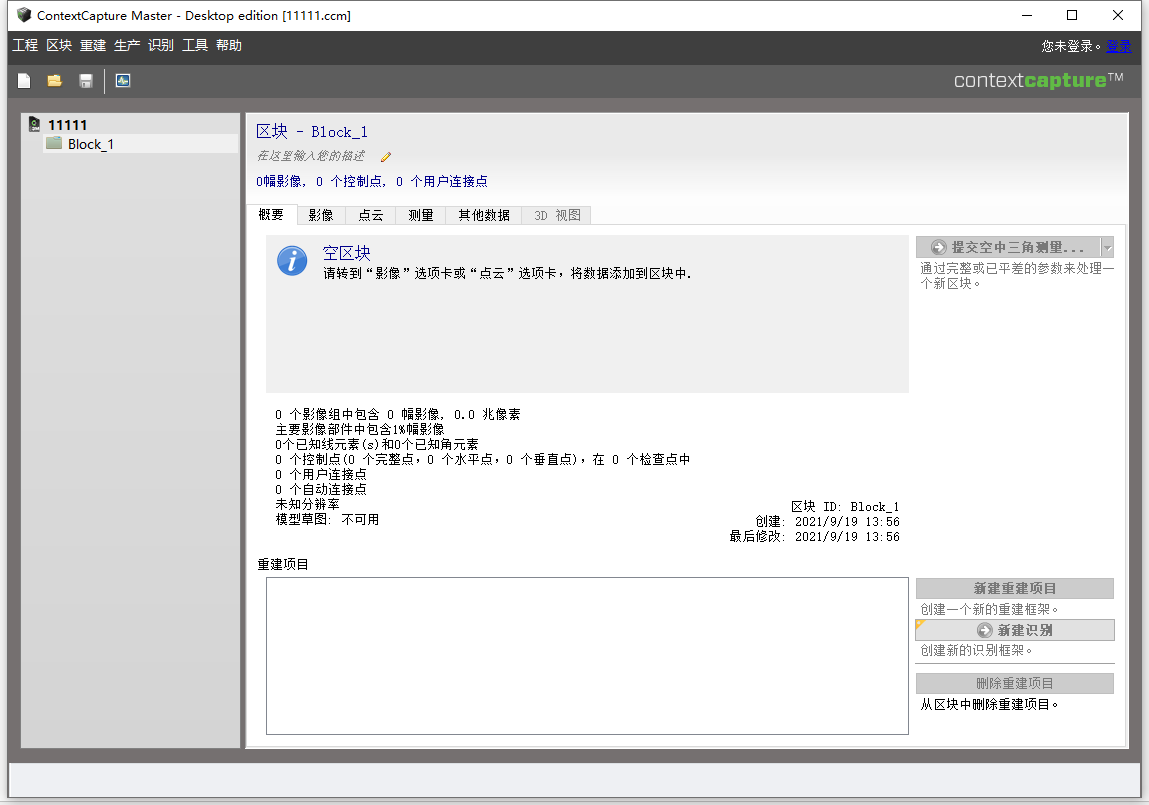The image size is (1149, 805).
Task: Maximize the ContextCapture Master window
Action: (1072, 15)
